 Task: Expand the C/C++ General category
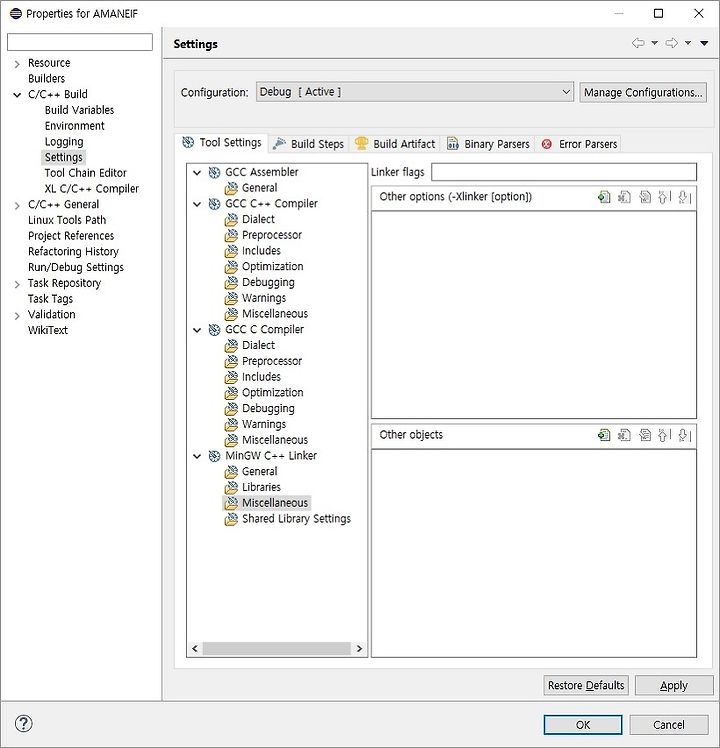[17, 205]
